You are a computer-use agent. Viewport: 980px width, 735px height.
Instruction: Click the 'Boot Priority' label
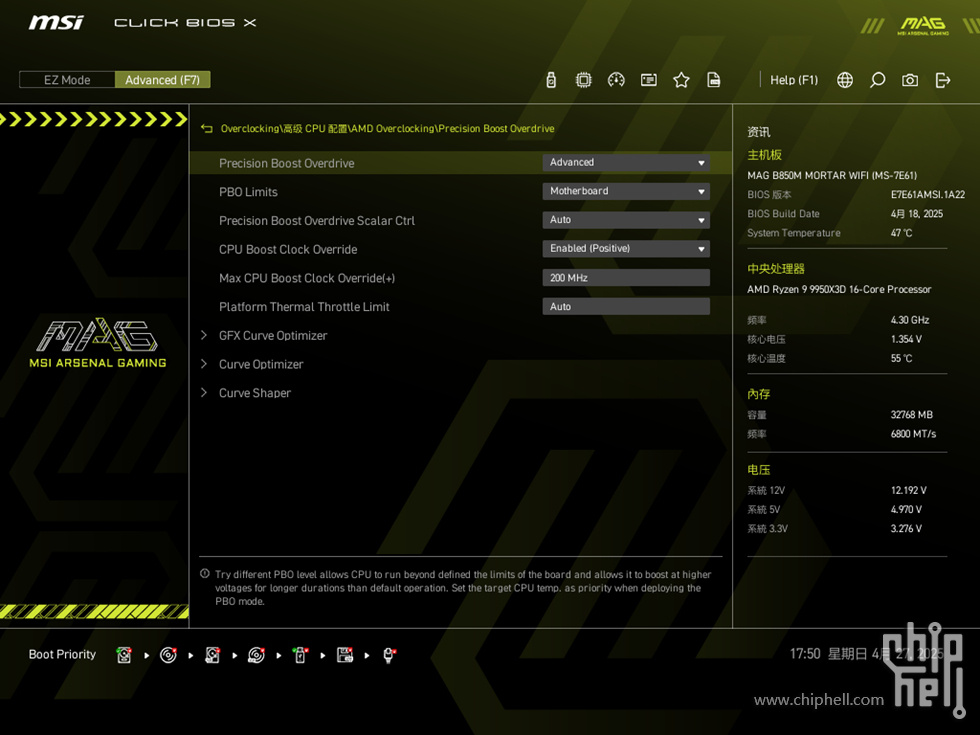[x=62, y=654]
